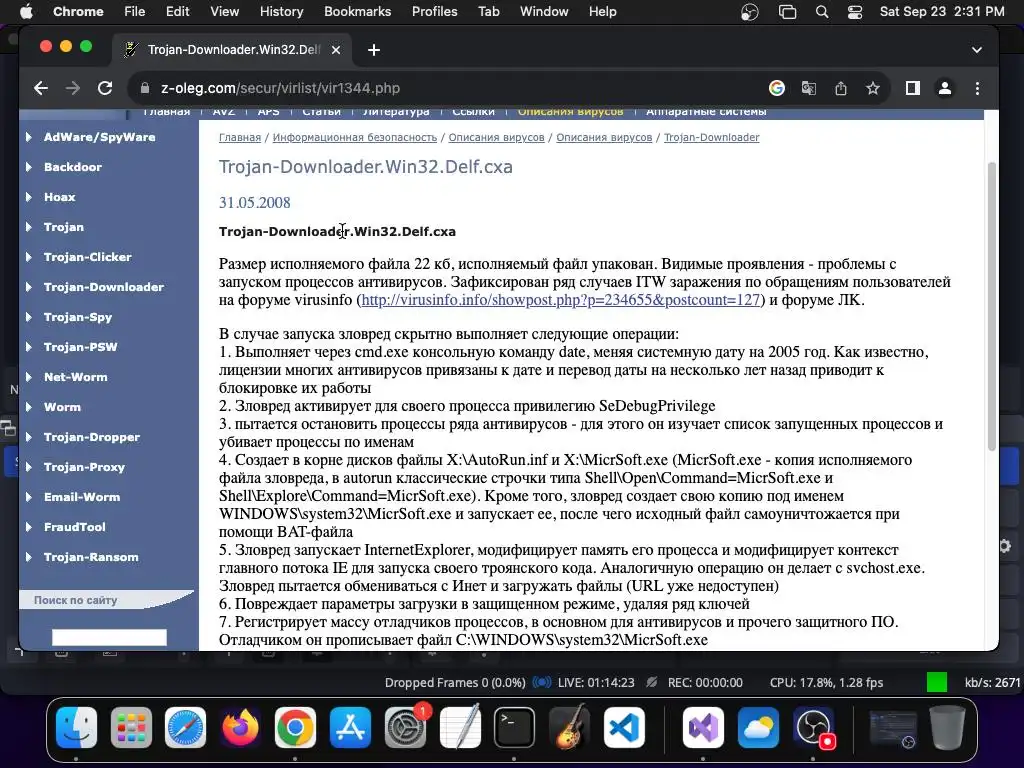Image resolution: width=1024 pixels, height=768 pixels.
Task: Click the page vertical scrollbar thumb
Action: click(991, 306)
